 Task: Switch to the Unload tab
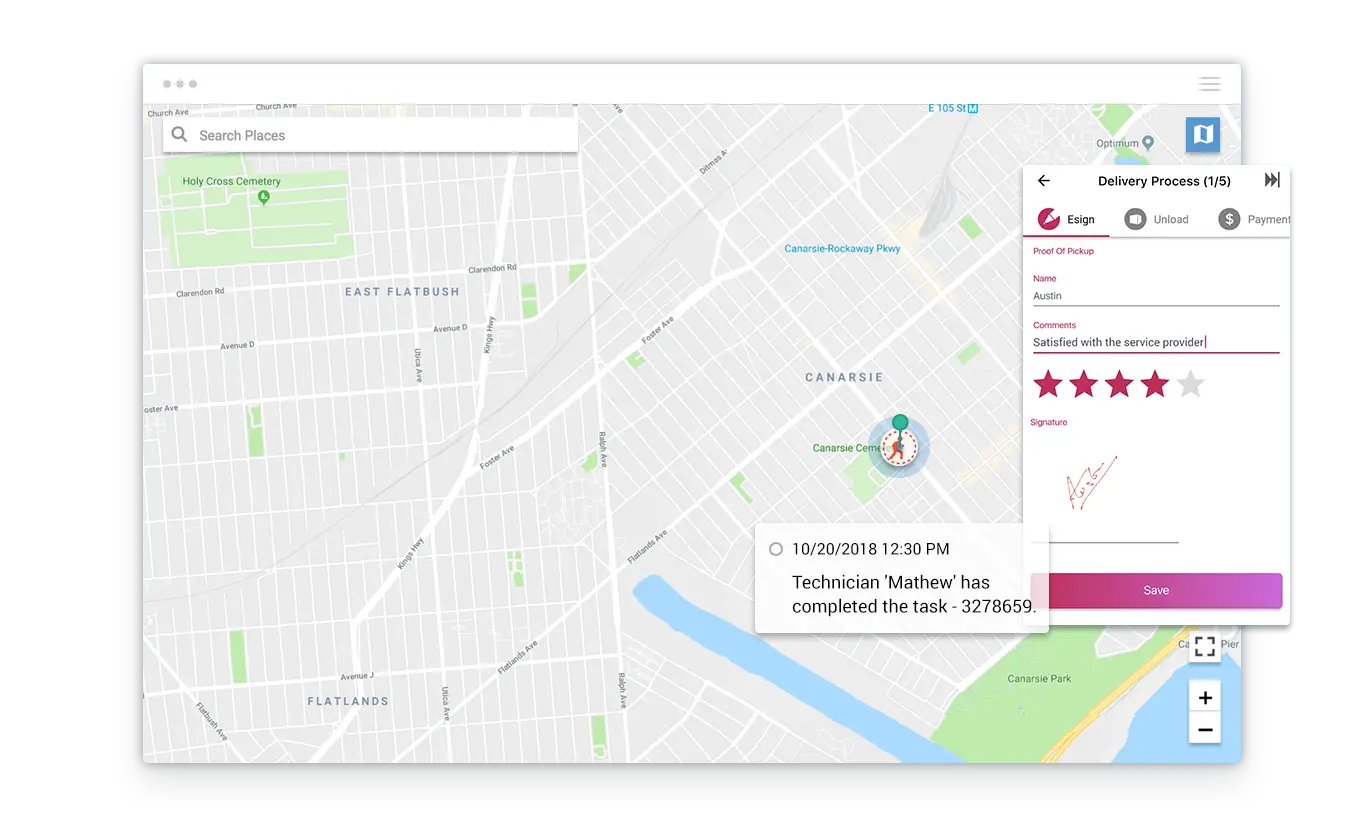tap(1157, 219)
